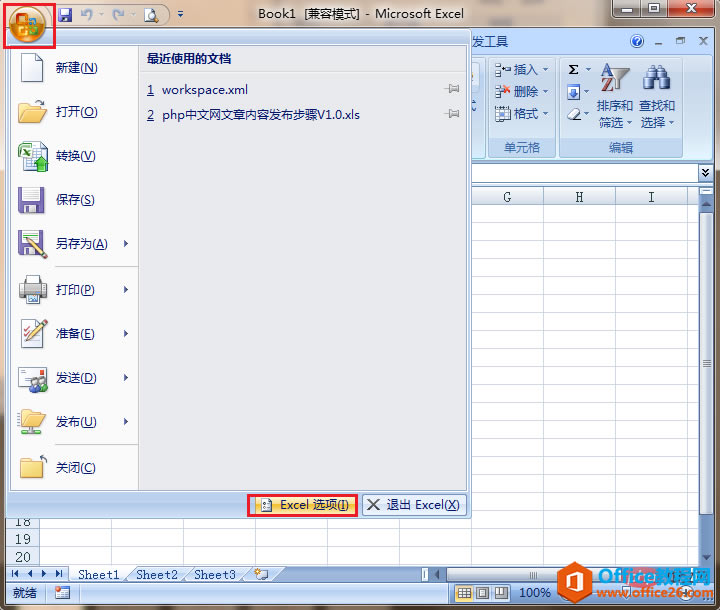
Task: Click the Undo arrow icon
Action: coord(86,15)
